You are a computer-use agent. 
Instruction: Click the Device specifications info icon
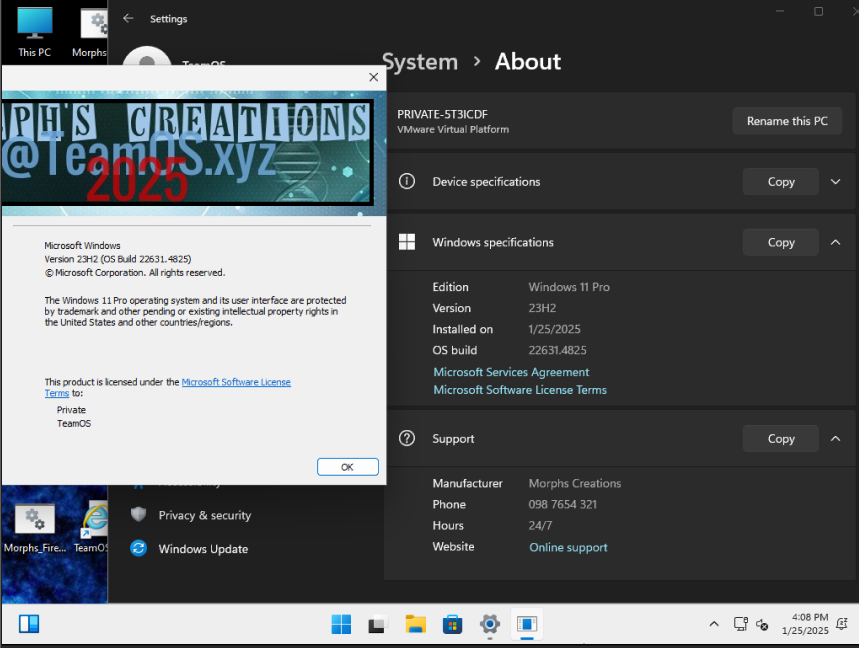pyautogui.click(x=406, y=181)
